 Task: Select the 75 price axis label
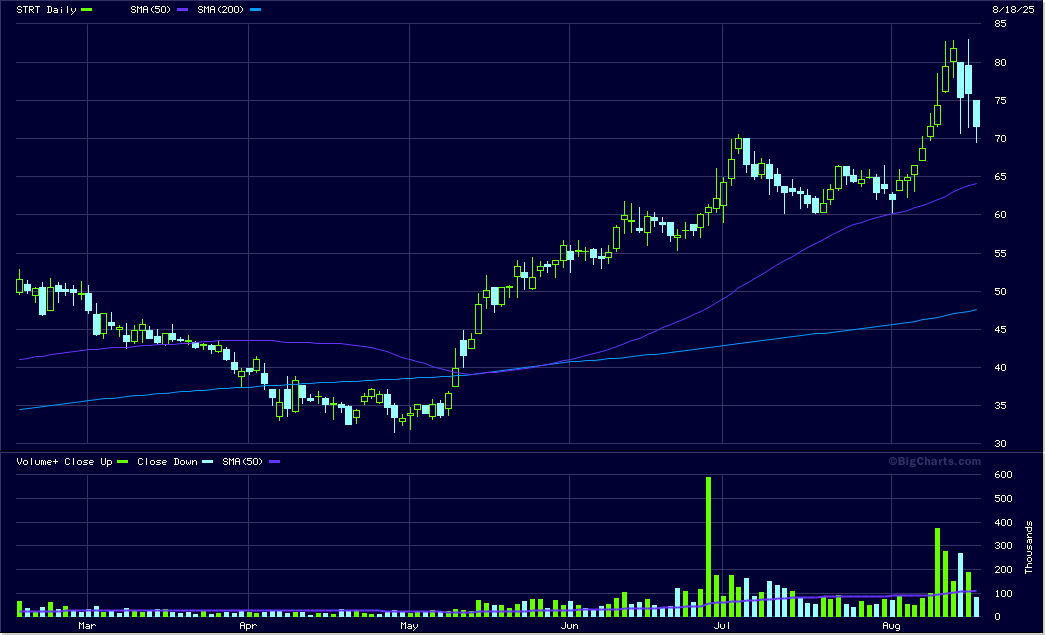click(x=1000, y=101)
